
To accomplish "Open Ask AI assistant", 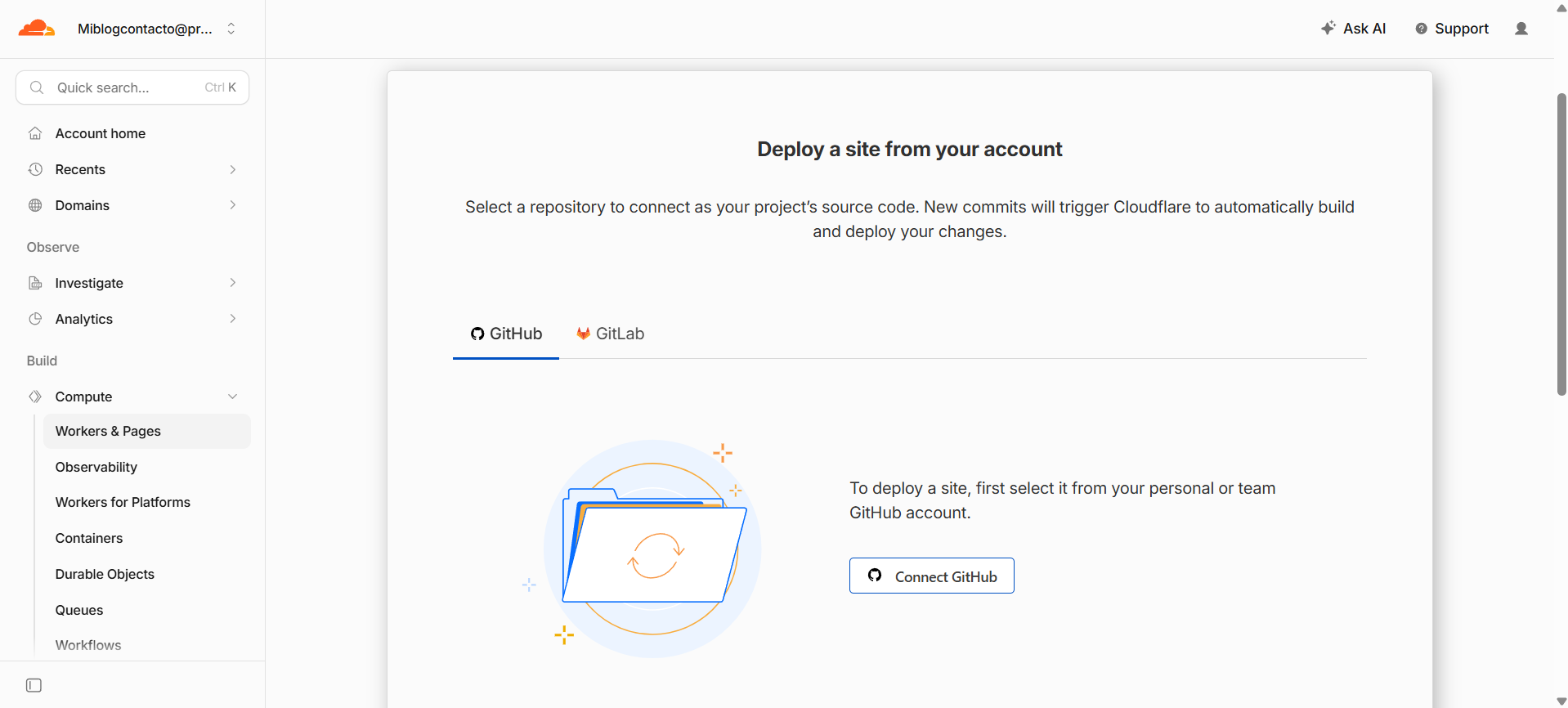I will point(1353,29).
